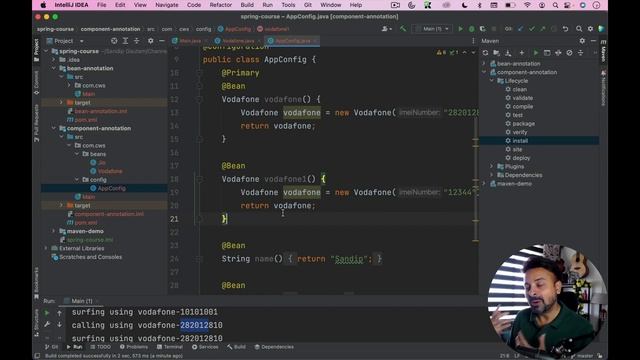Image resolution: width=640 pixels, height=360 pixels.
Task: Open Search Everywhere magnifier icon
Action: pyautogui.click(x=579, y=29)
